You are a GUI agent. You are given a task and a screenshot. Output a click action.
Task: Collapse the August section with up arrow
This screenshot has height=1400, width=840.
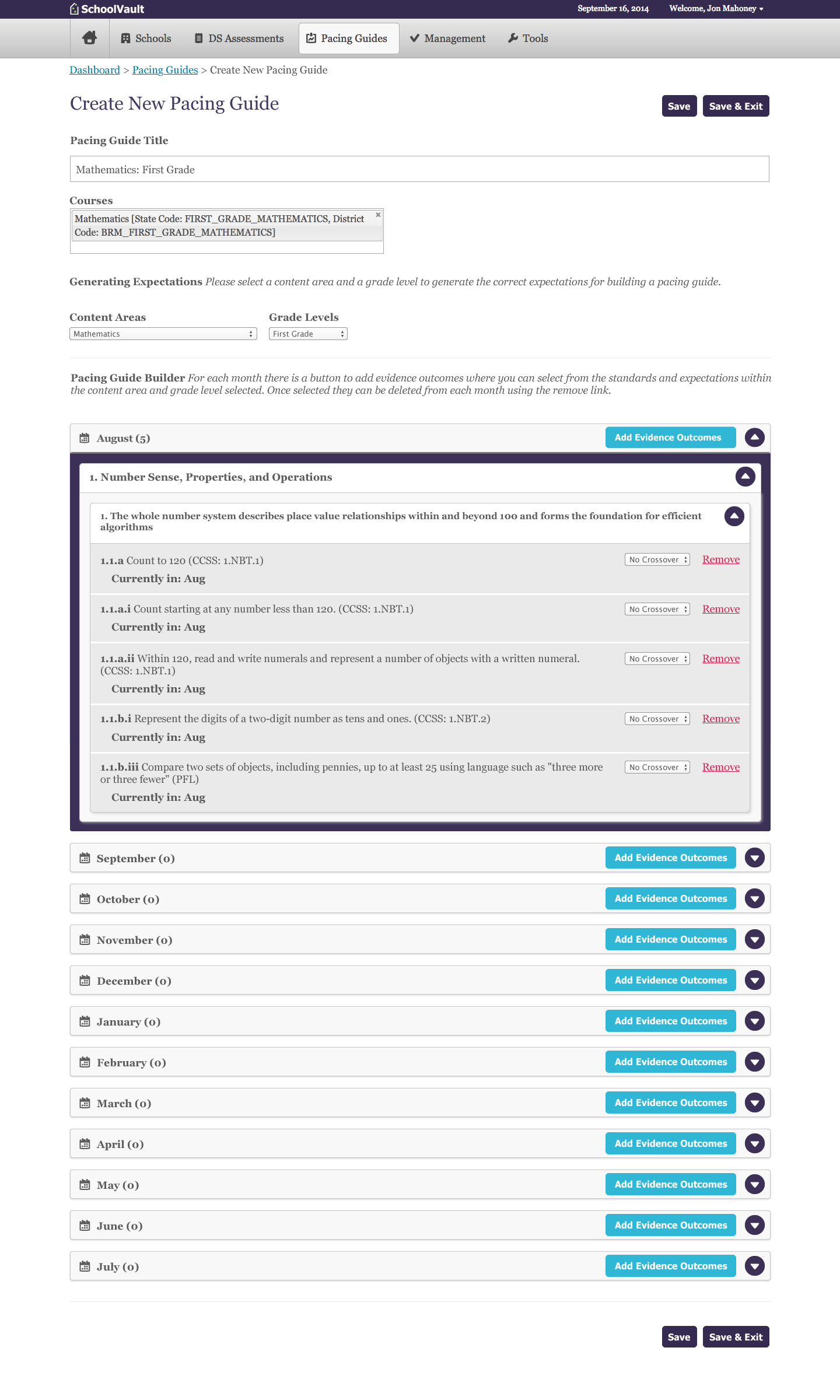point(754,437)
